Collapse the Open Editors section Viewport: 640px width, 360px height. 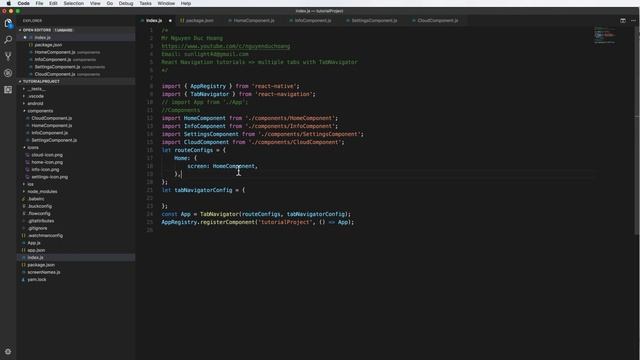pyautogui.click(x=20, y=30)
